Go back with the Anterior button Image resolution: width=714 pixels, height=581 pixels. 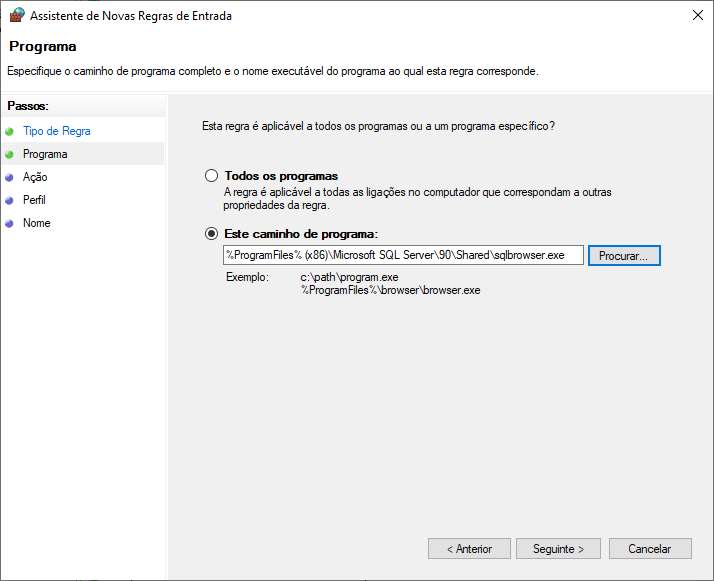[469, 549]
